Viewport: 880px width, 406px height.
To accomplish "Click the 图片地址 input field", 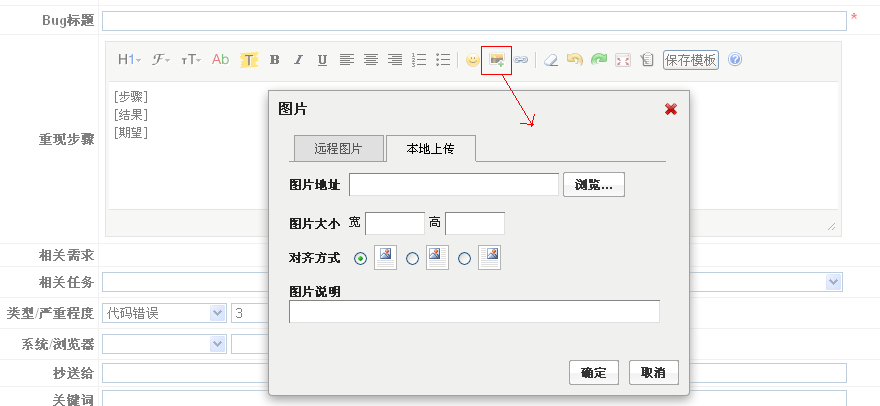I will [x=454, y=185].
